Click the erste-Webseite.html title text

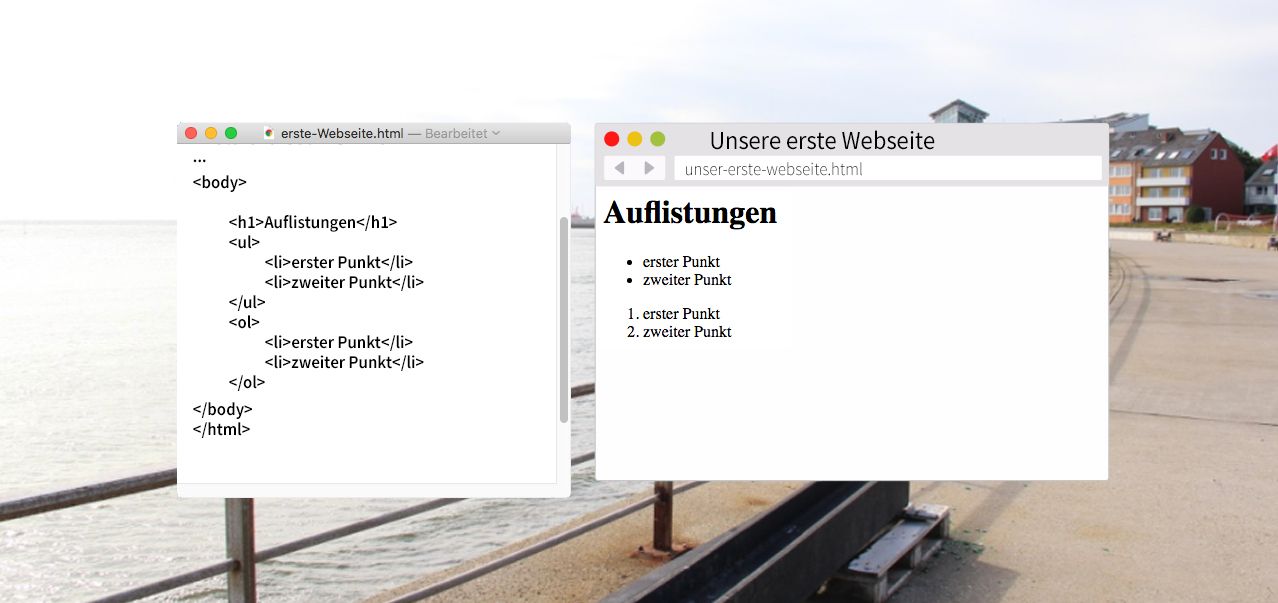pyautogui.click(x=342, y=133)
